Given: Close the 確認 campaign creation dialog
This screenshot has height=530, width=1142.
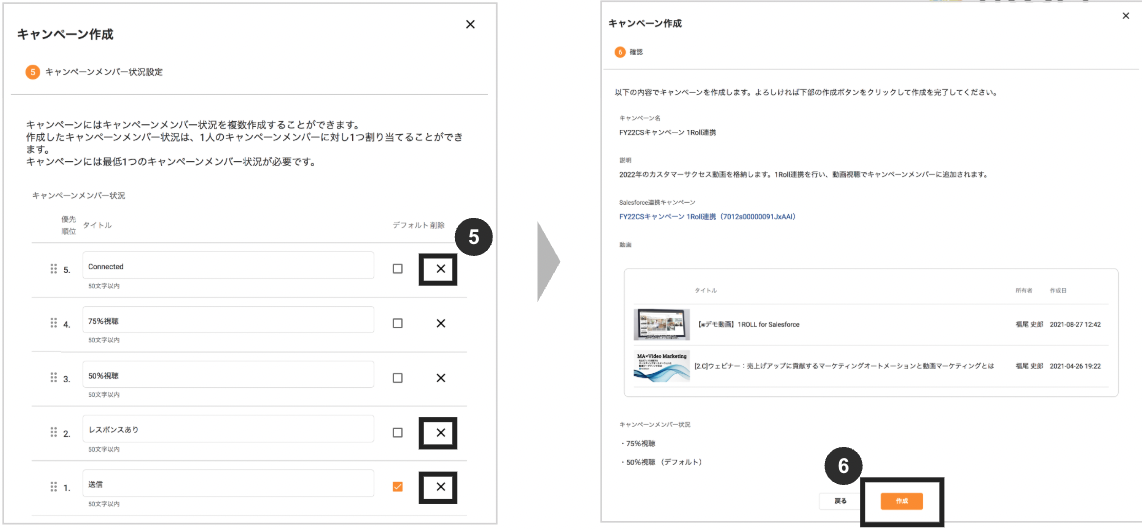Looking at the screenshot, I should coord(1126,15).
